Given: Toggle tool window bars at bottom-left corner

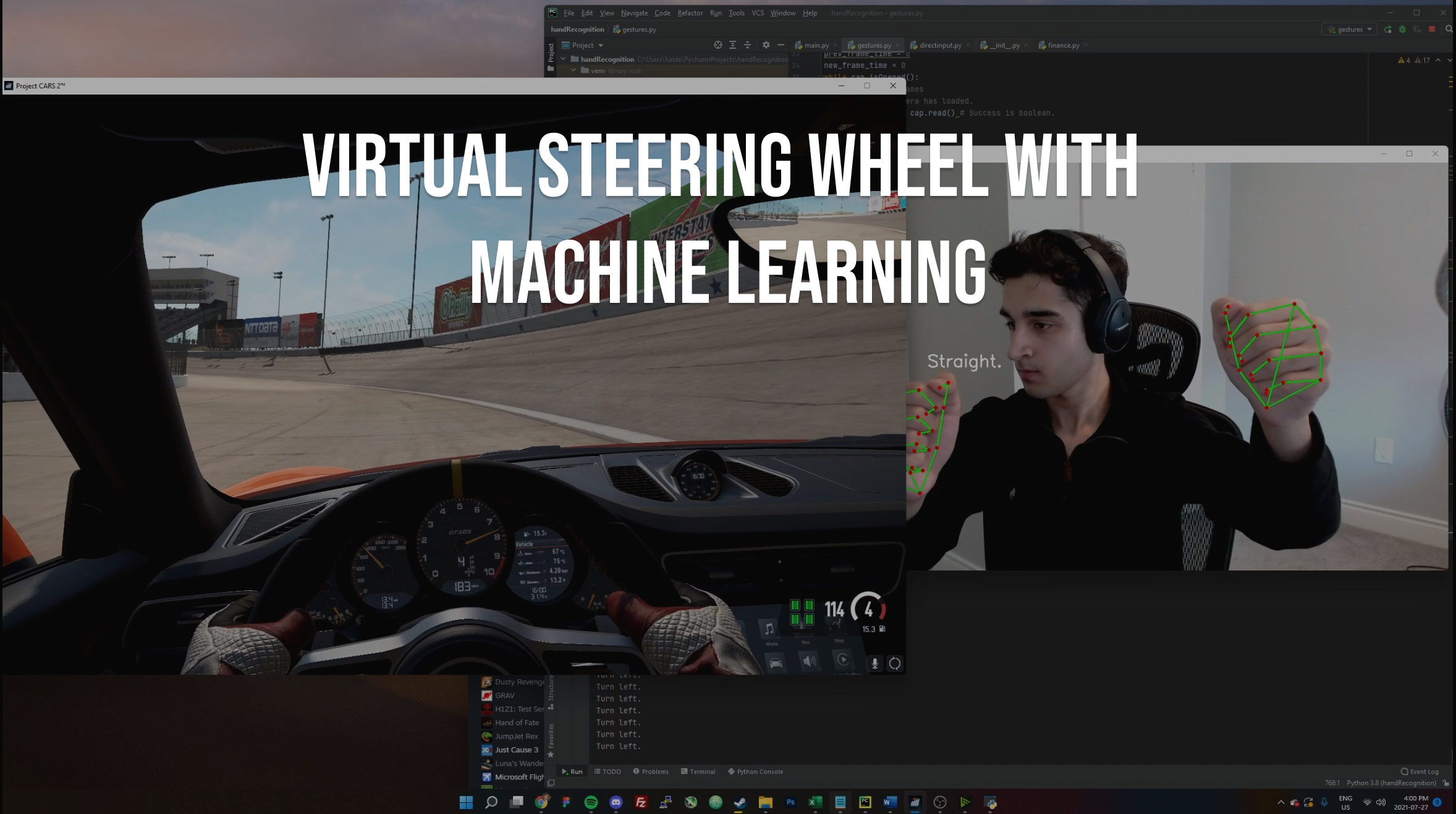Looking at the screenshot, I should tap(551, 783).
